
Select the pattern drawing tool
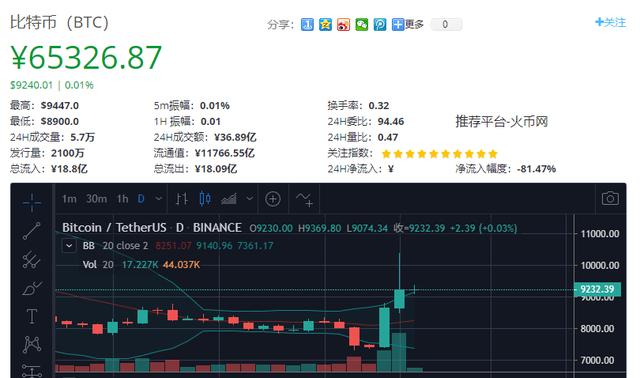pos(32,345)
